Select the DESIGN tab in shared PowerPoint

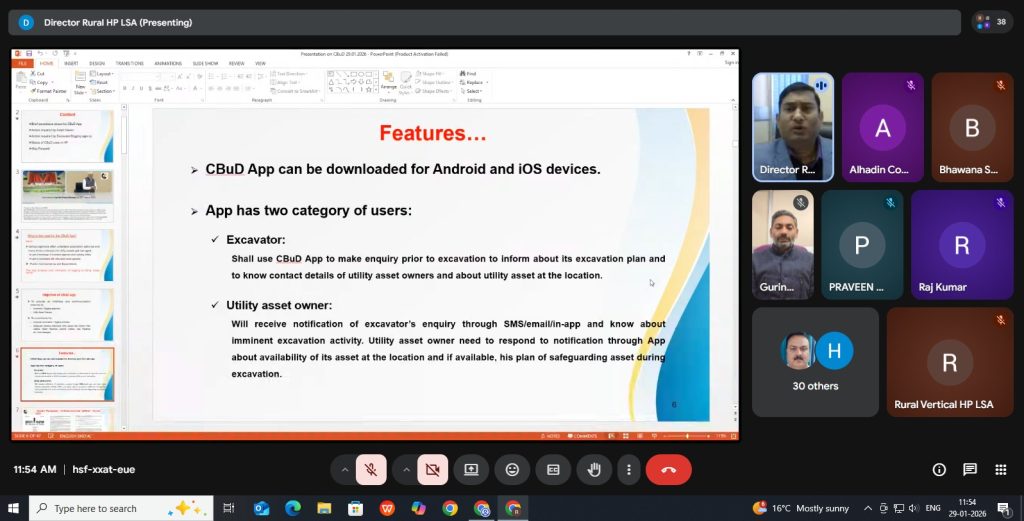pos(98,63)
